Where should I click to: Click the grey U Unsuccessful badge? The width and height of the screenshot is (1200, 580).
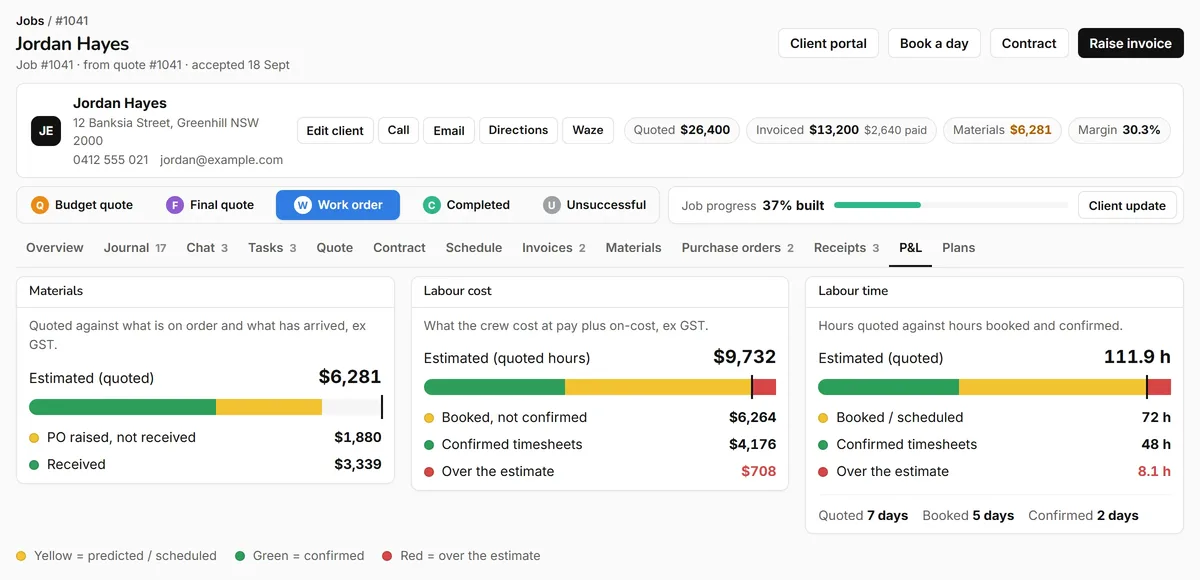tap(552, 205)
